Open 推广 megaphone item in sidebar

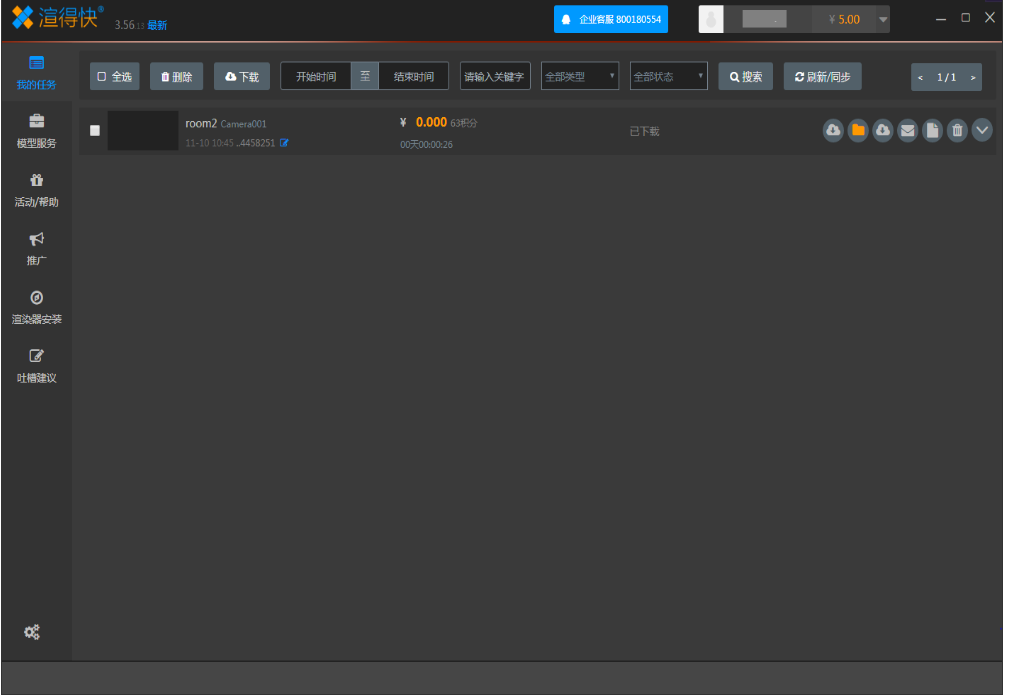click(x=37, y=248)
